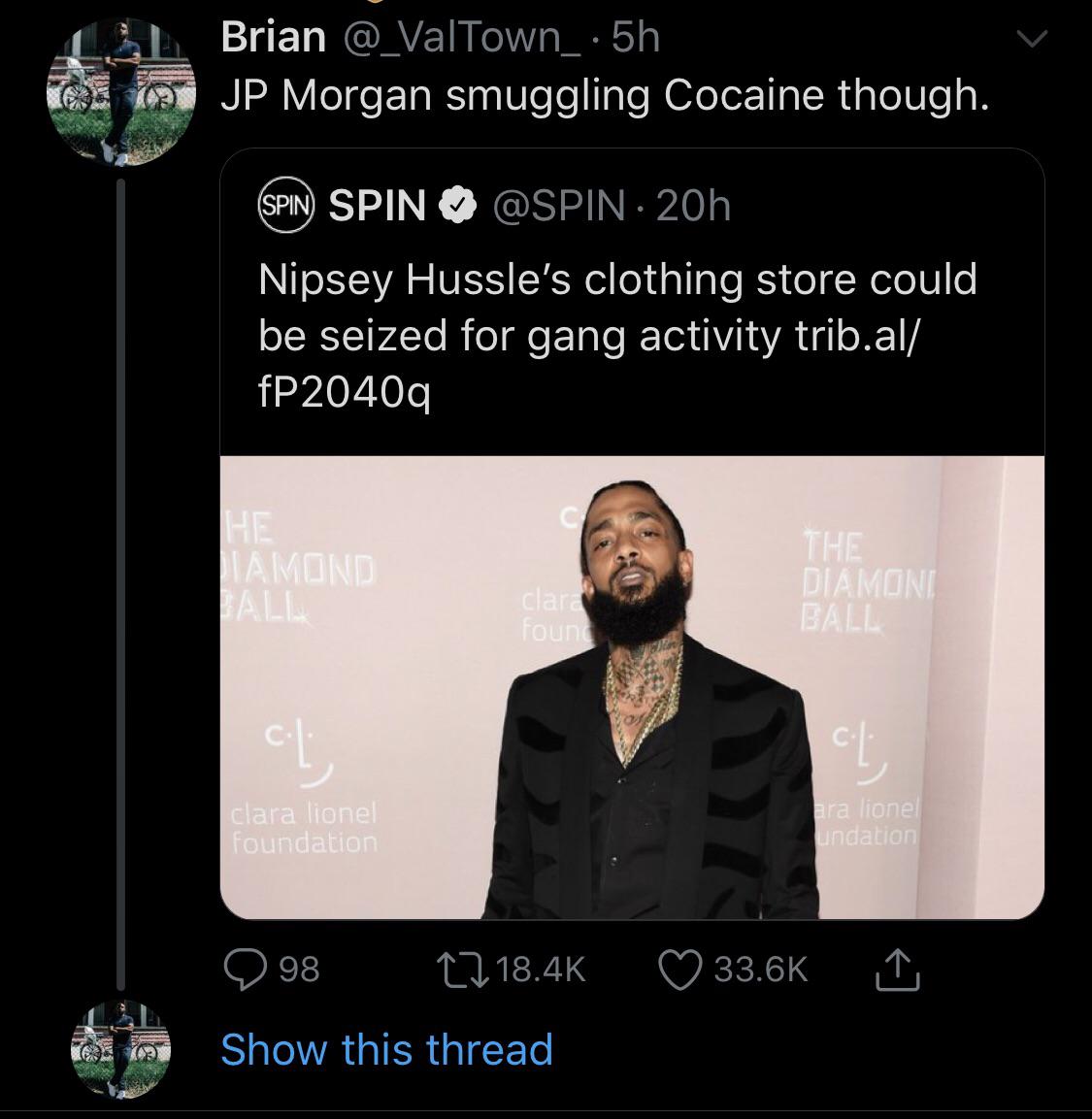Like the tweet with the heart icon

pyautogui.click(x=680, y=969)
